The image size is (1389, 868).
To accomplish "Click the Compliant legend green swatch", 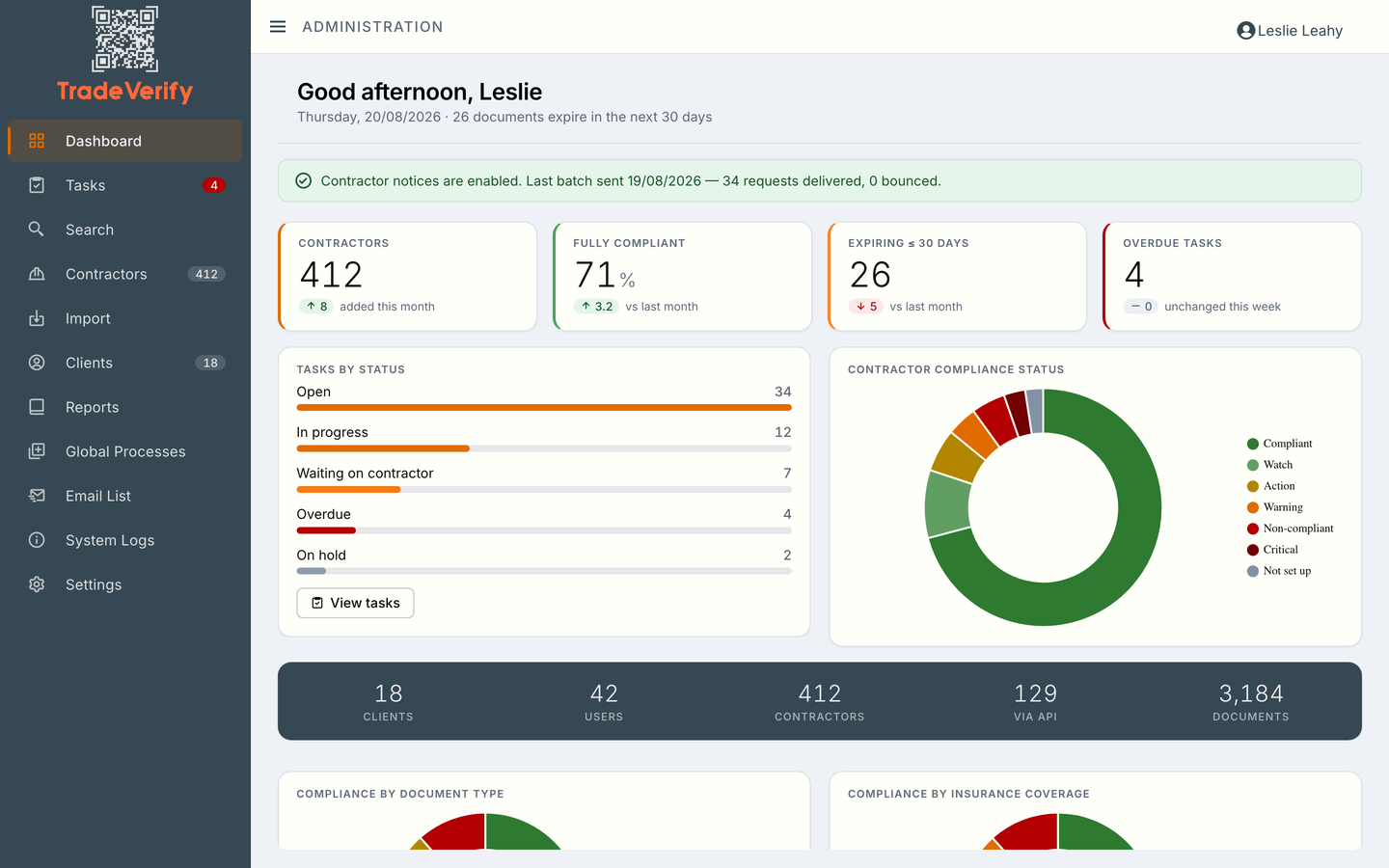I will click(1253, 444).
